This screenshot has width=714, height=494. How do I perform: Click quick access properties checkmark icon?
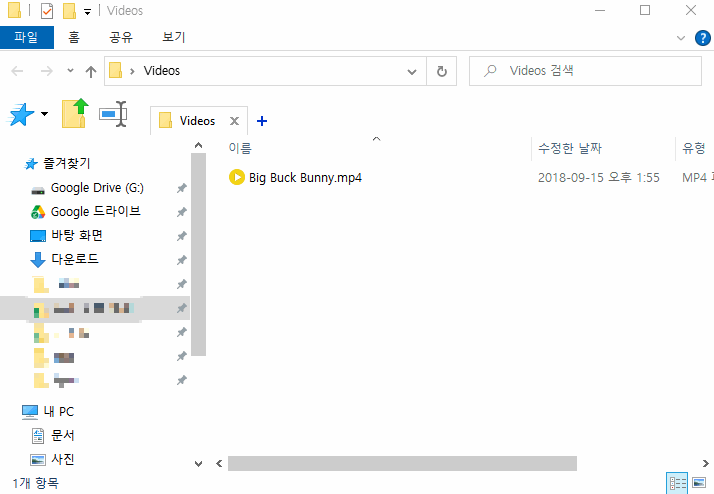47,11
